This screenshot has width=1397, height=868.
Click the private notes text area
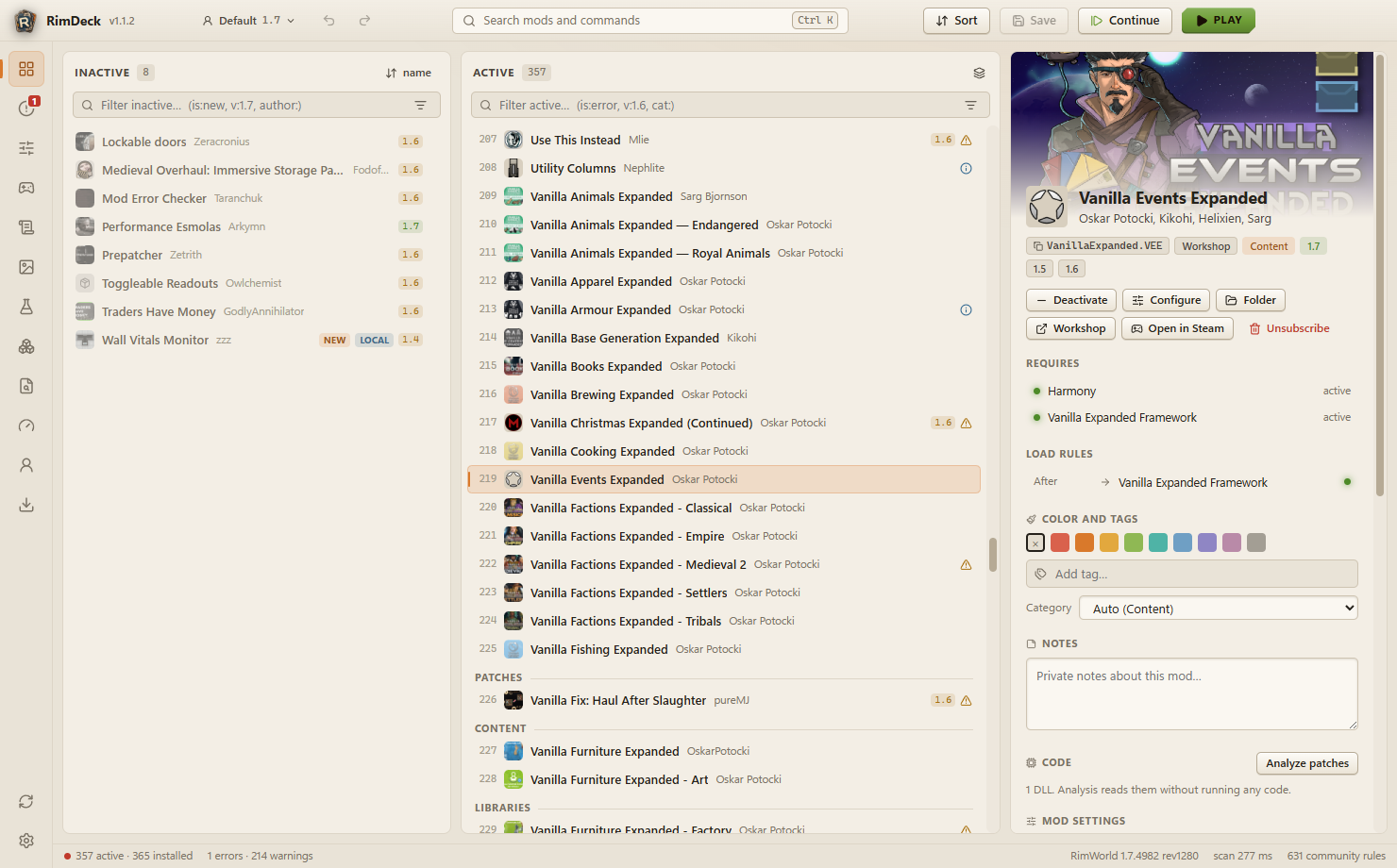click(1192, 693)
